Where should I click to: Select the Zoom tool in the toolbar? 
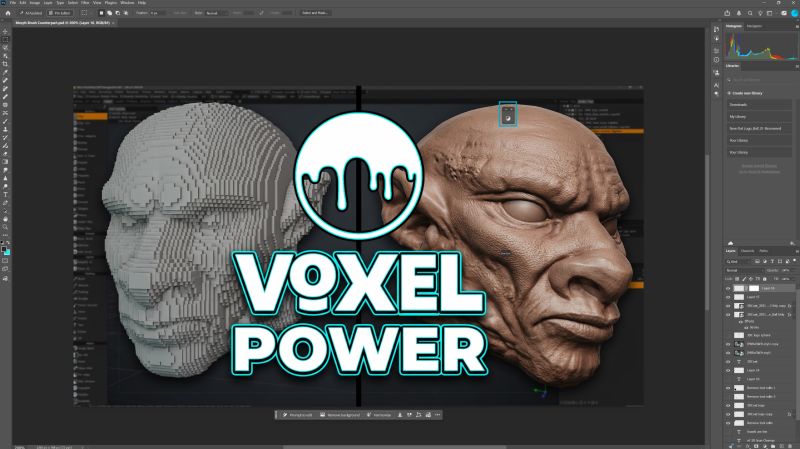(x=6, y=228)
